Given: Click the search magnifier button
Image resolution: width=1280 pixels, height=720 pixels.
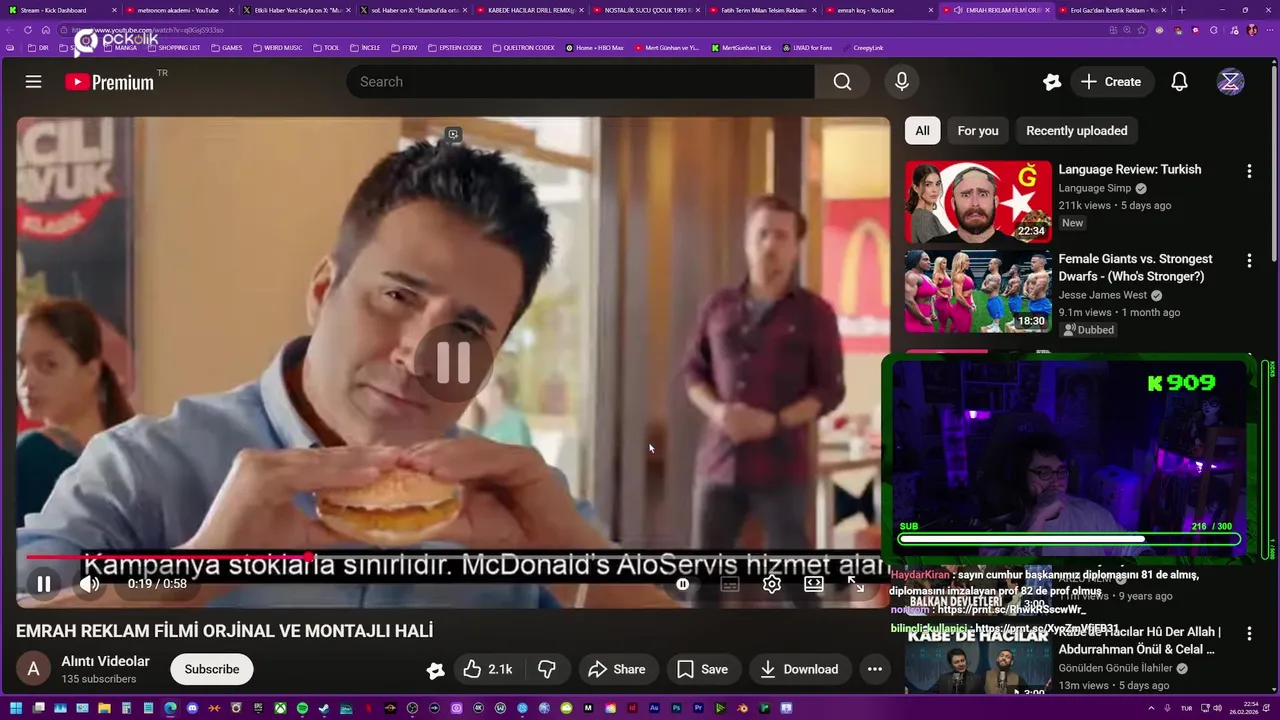Looking at the screenshot, I should click(x=842, y=82).
